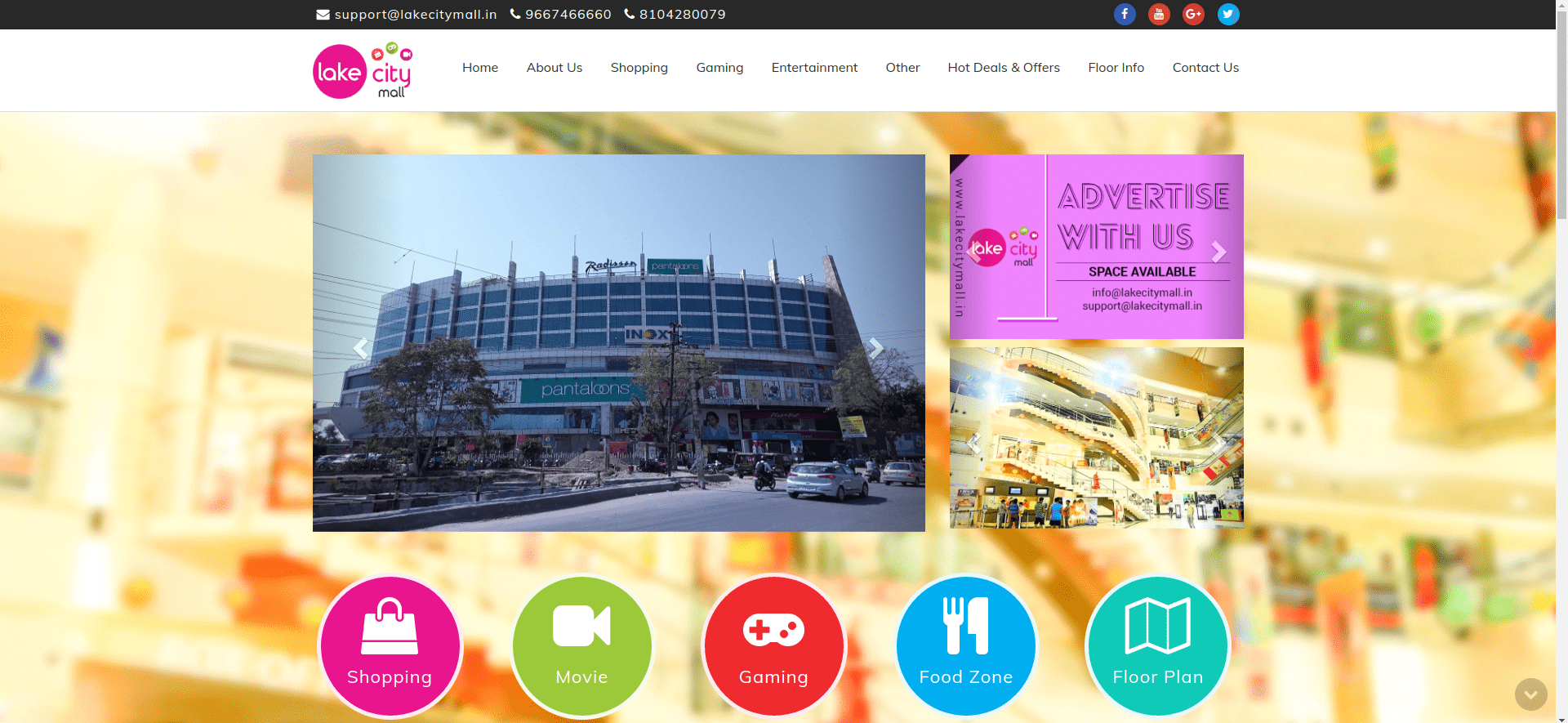Click the mall interior photo thumbnail
The height and width of the screenshot is (723, 1568).
pos(1096,438)
